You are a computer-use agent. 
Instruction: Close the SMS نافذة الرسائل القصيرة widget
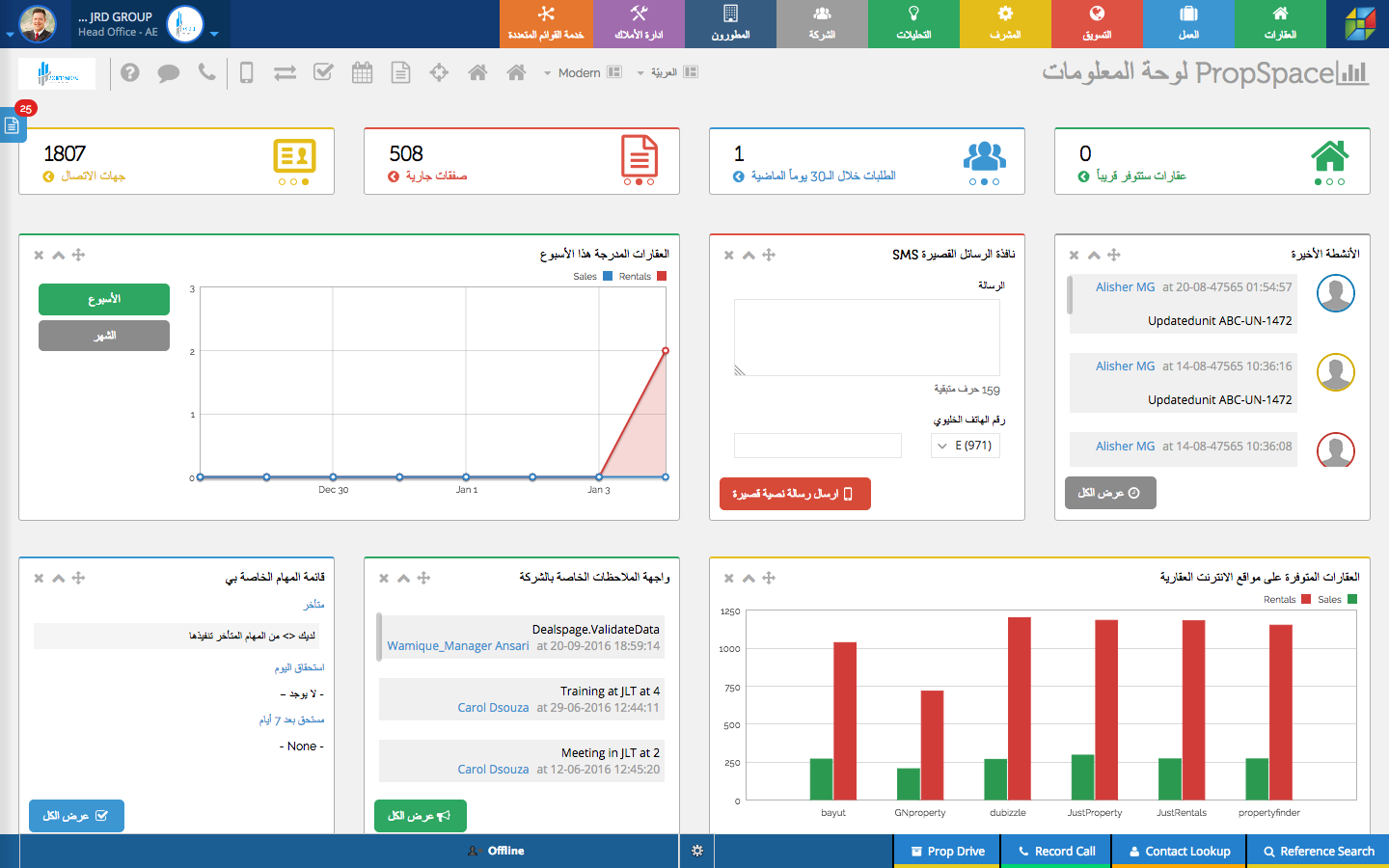pyautogui.click(x=729, y=256)
